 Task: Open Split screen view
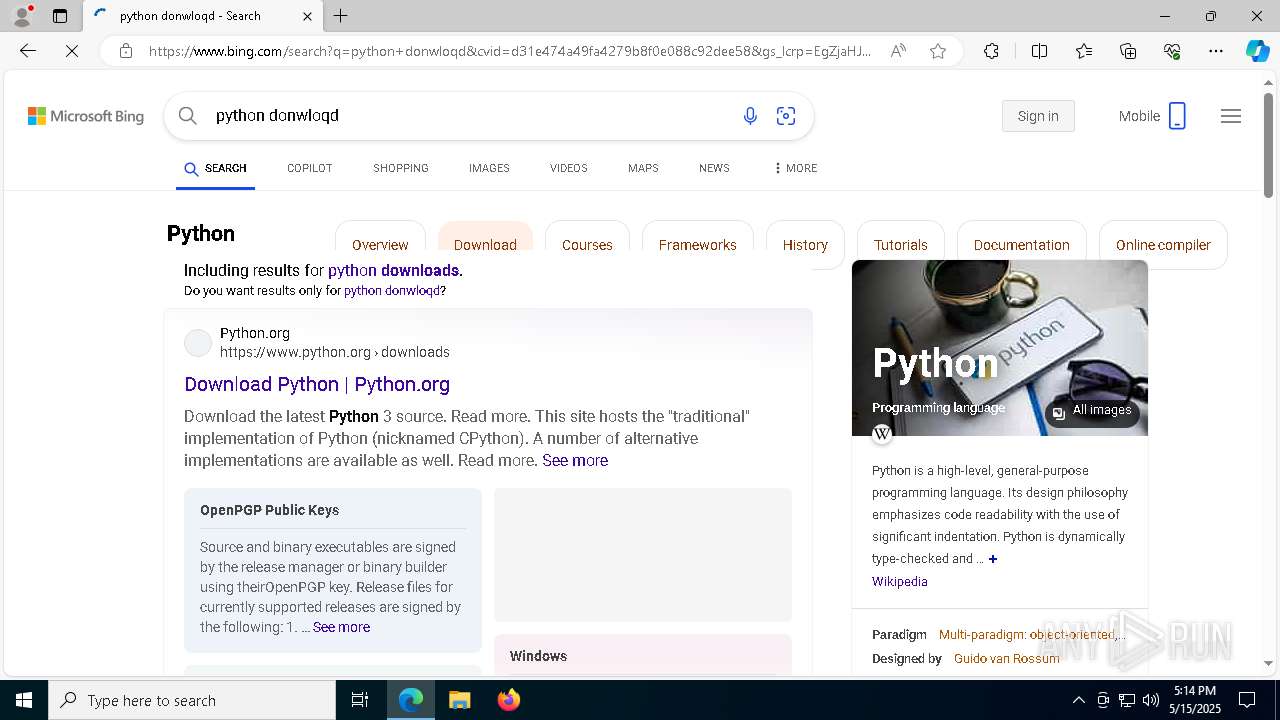1039,51
